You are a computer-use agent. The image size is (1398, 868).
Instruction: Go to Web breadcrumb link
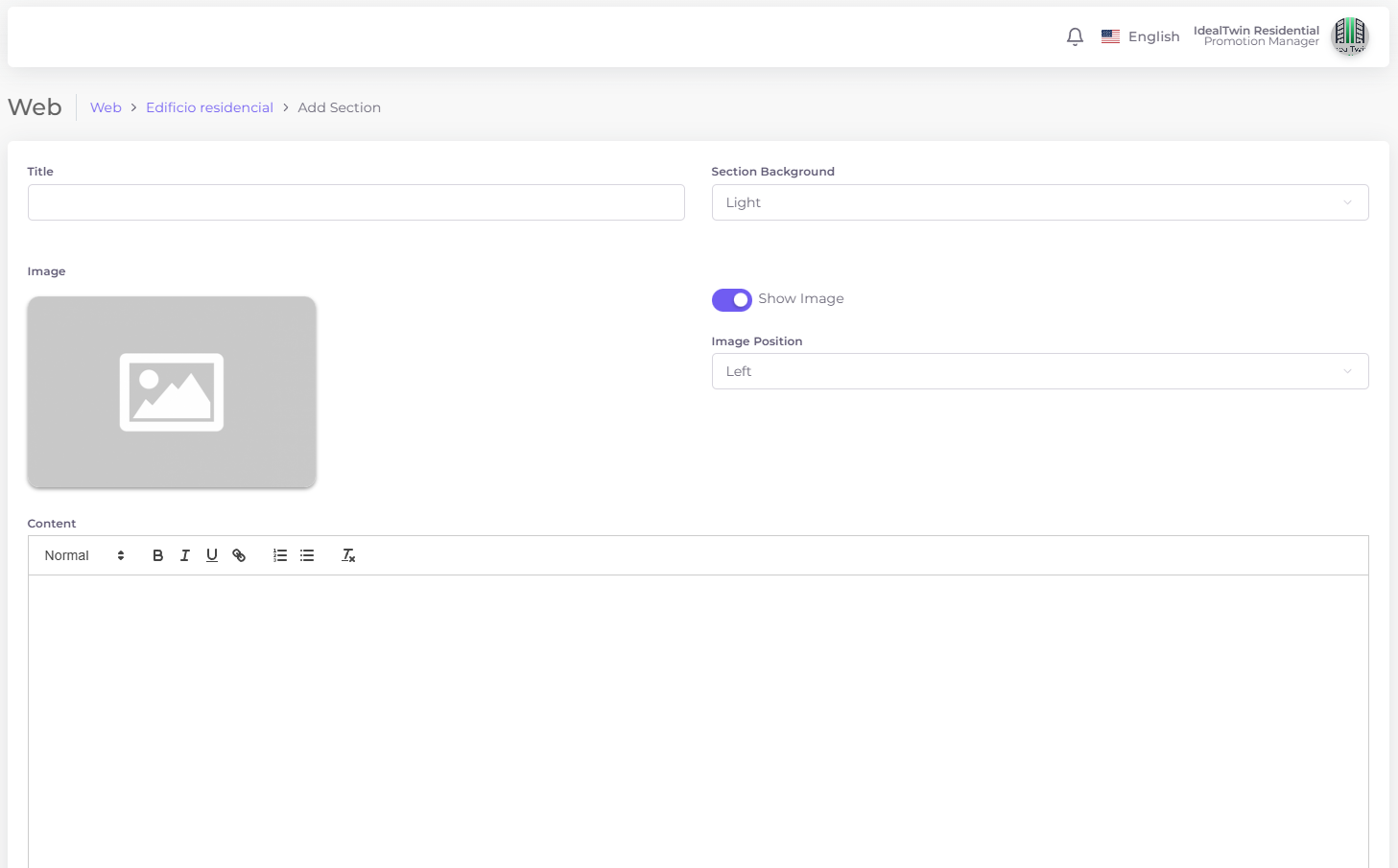(x=106, y=107)
